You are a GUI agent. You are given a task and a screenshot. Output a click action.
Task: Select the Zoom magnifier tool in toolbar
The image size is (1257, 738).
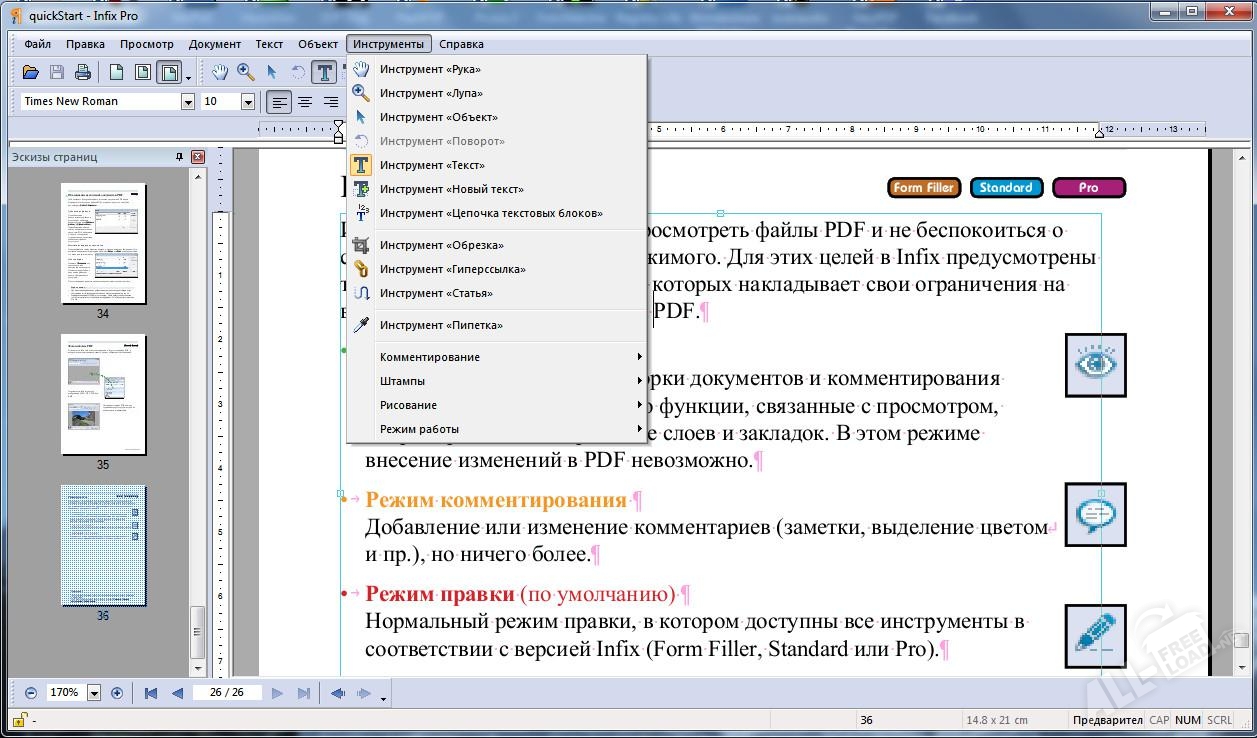(x=245, y=72)
